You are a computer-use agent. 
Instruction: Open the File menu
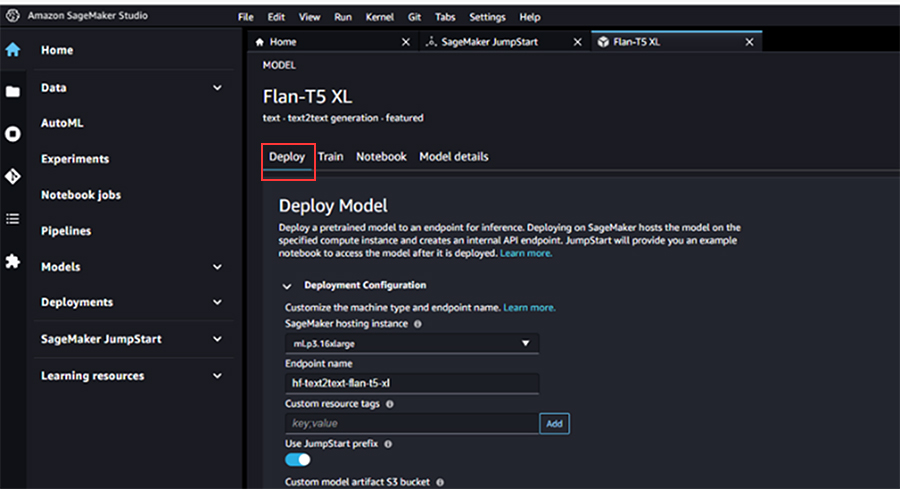click(x=246, y=17)
